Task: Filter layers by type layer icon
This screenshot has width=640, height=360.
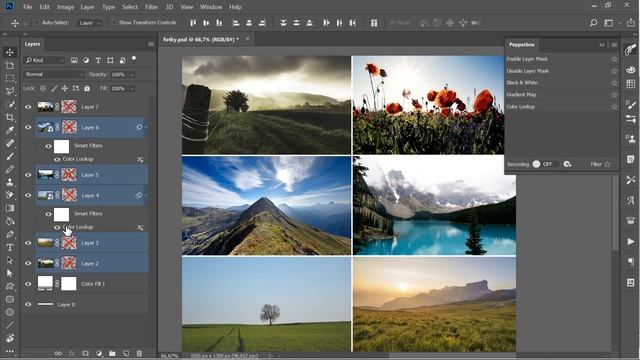Action: pyautogui.click(x=98, y=60)
